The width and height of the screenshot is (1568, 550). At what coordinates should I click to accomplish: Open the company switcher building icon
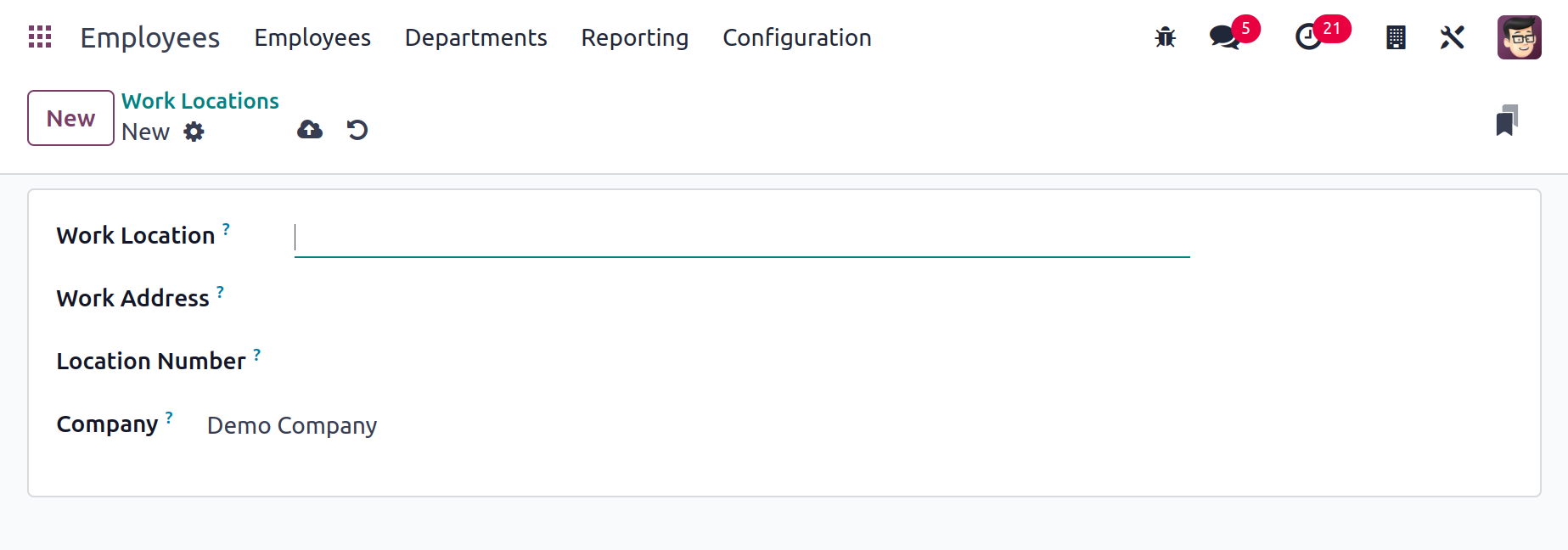point(1396,37)
